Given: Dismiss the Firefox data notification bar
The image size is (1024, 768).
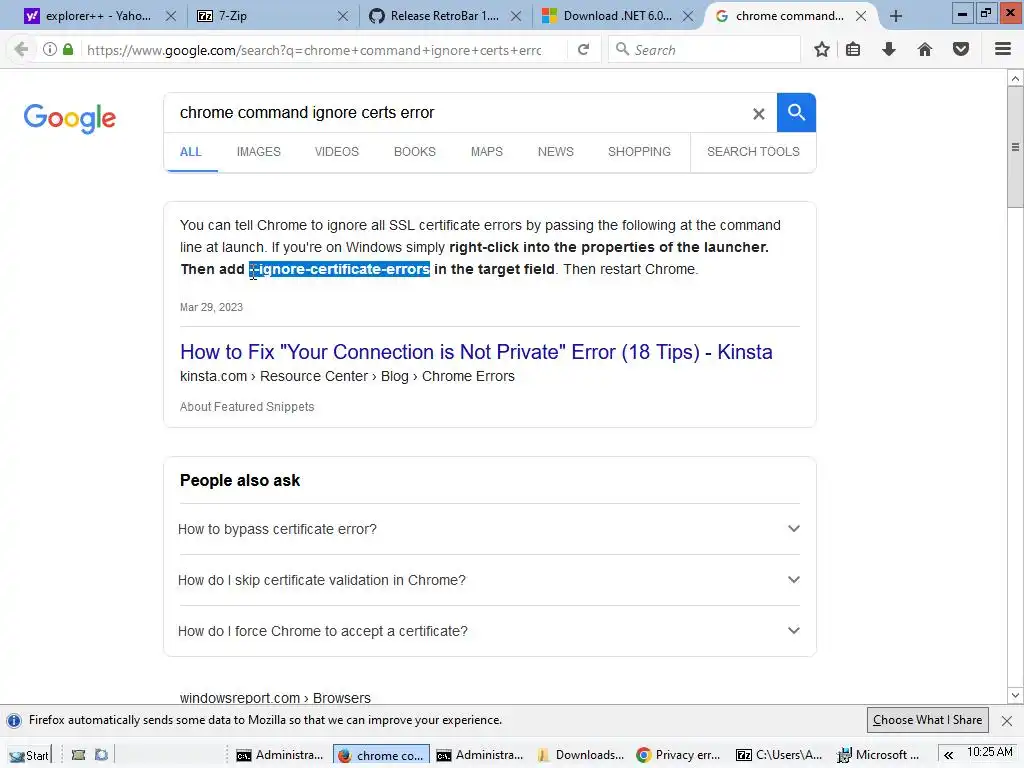Looking at the screenshot, I should [1007, 720].
